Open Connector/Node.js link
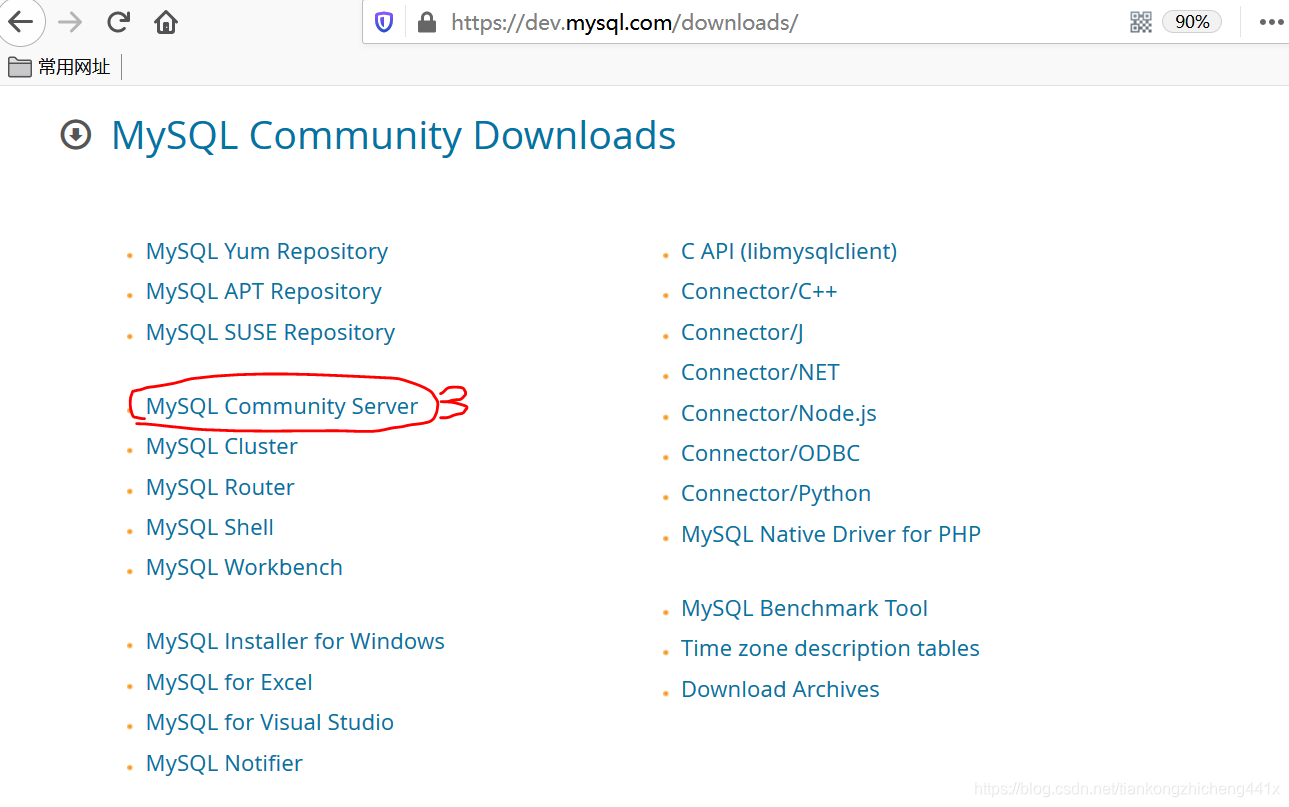 pyautogui.click(x=779, y=413)
